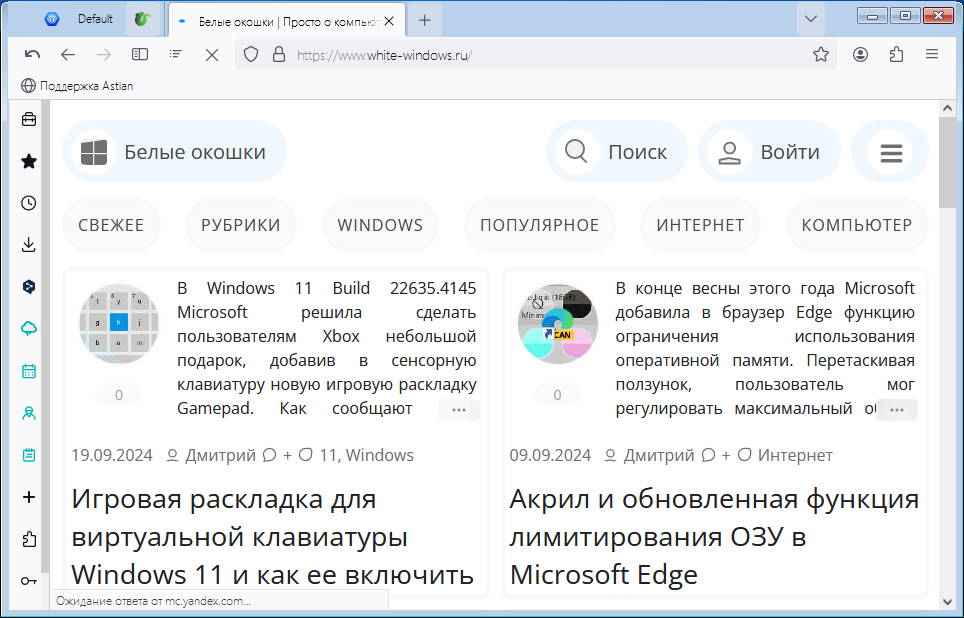Open the browser application menu
Screen dimensions: 964x618
coord(932,55)
